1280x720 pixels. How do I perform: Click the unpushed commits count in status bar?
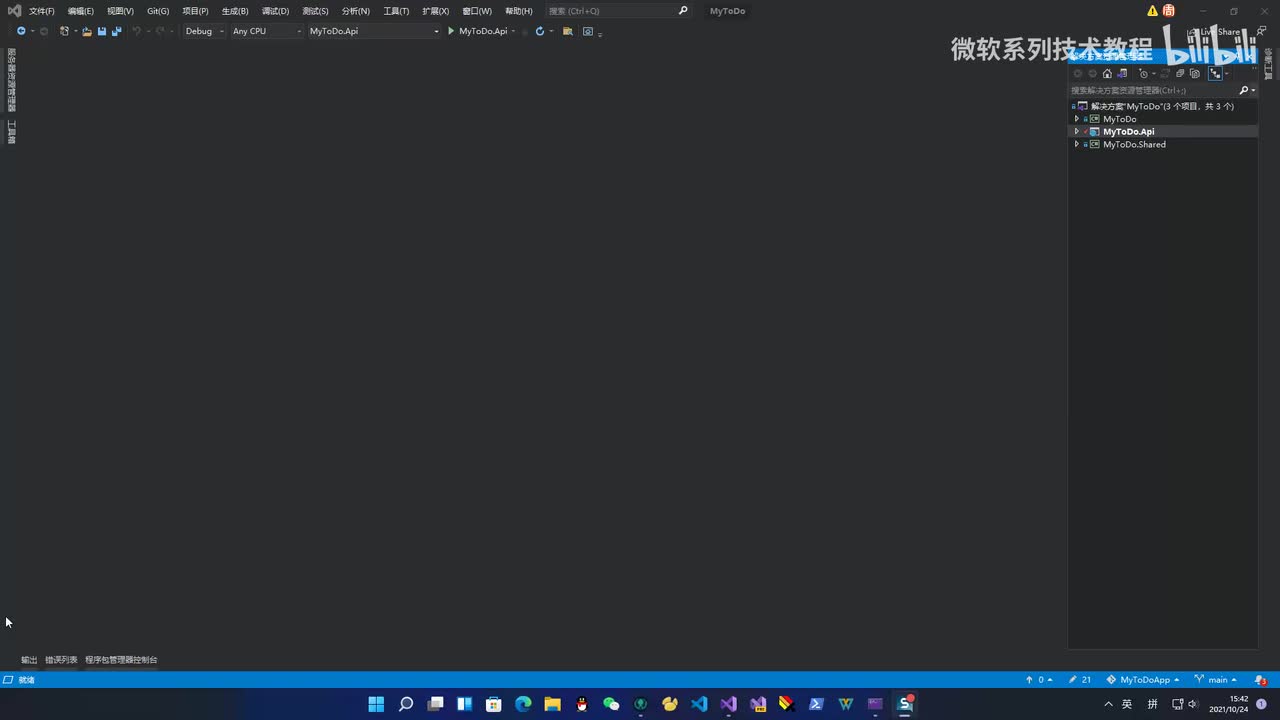tap(1039, 680)
